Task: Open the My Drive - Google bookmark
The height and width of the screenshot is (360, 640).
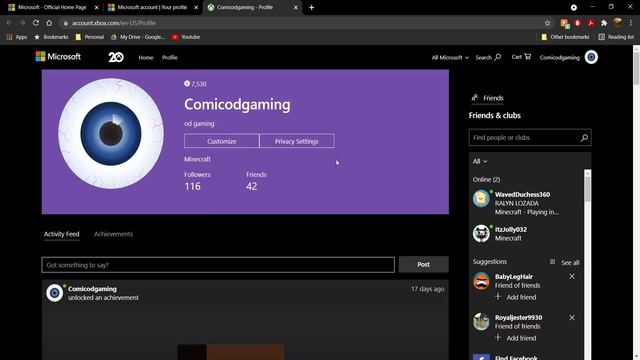Action: coord(138,37)
